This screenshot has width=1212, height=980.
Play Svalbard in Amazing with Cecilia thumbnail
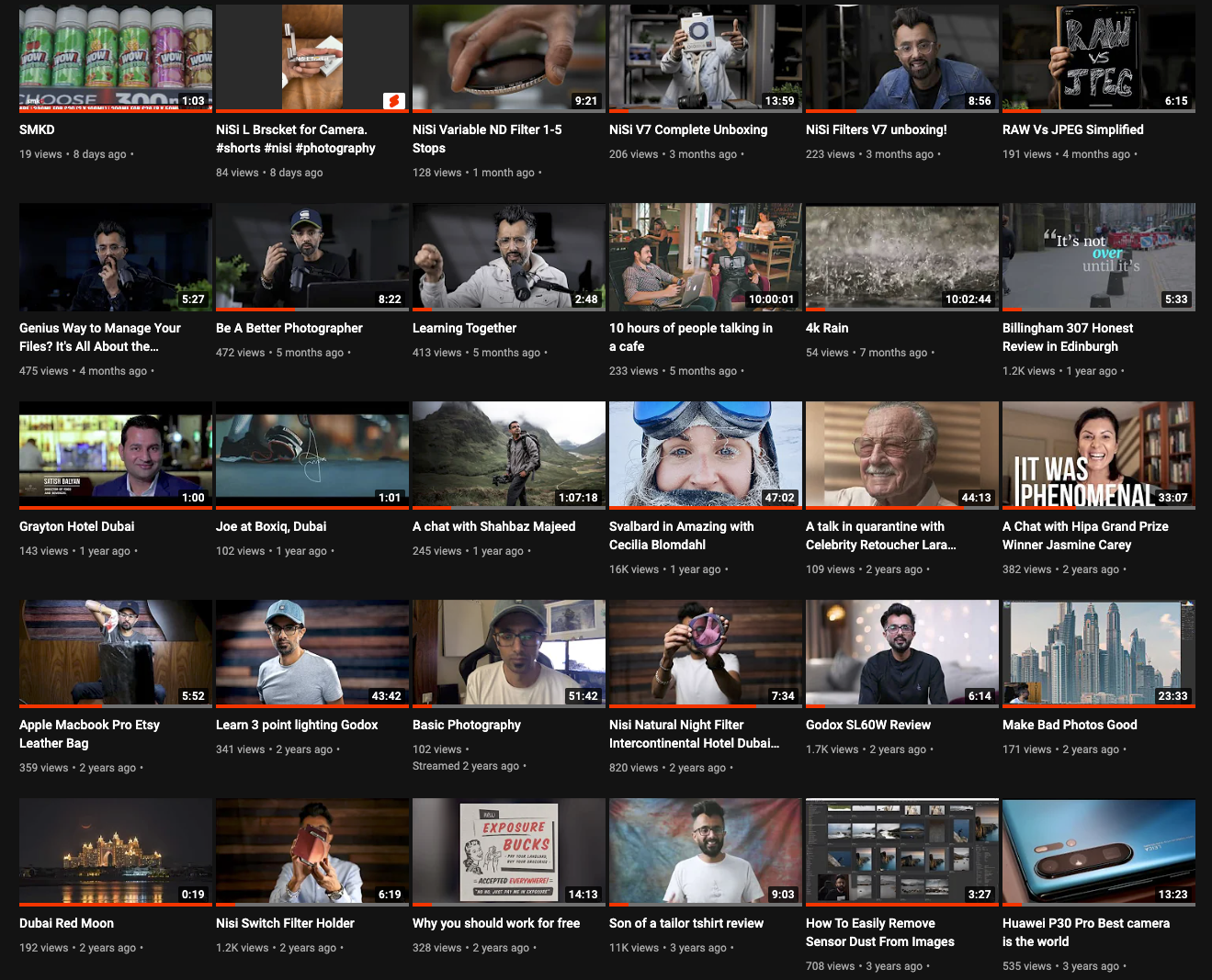[706, 456]
